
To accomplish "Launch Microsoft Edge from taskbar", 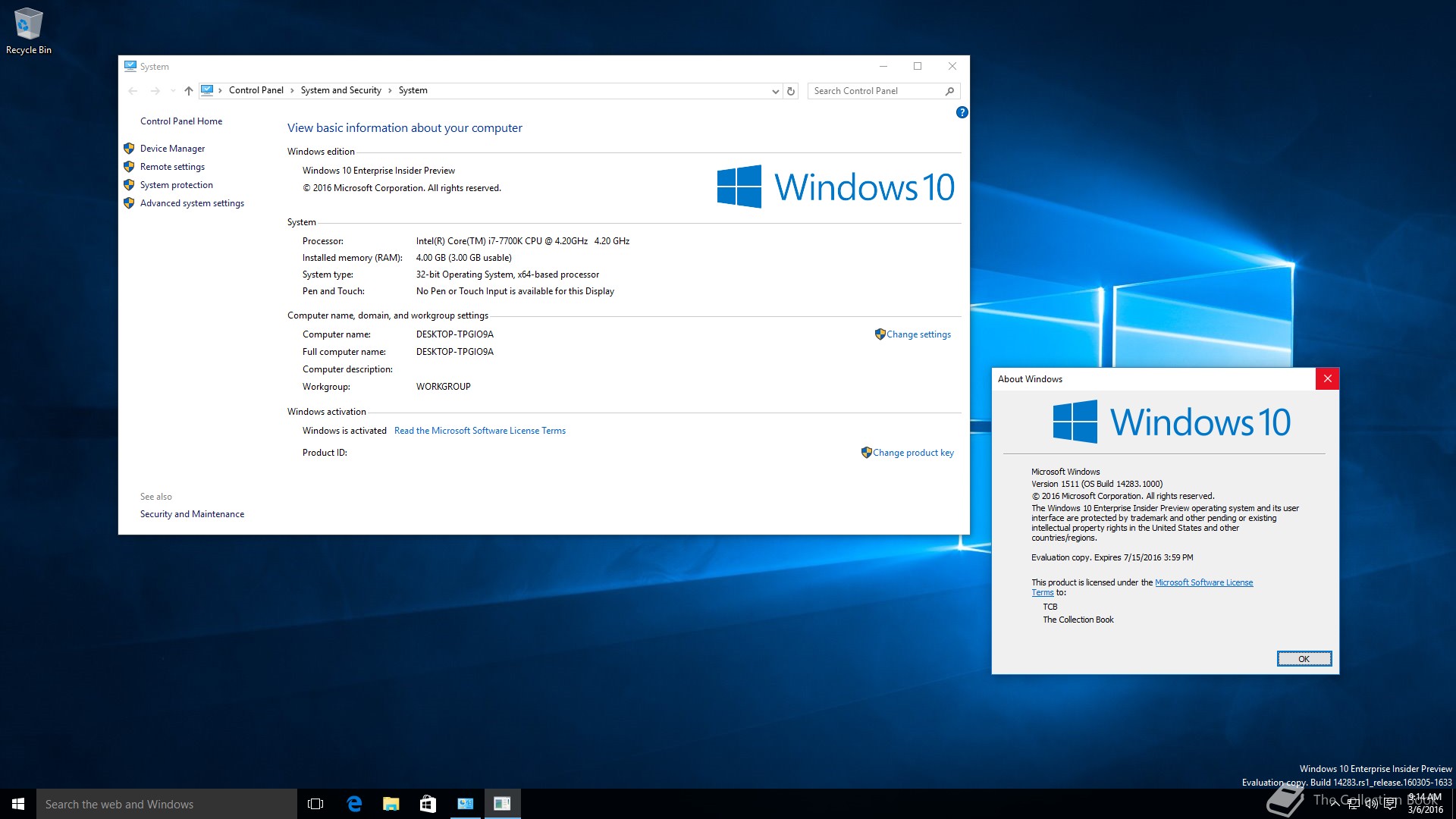I will [x=354, y=804].
